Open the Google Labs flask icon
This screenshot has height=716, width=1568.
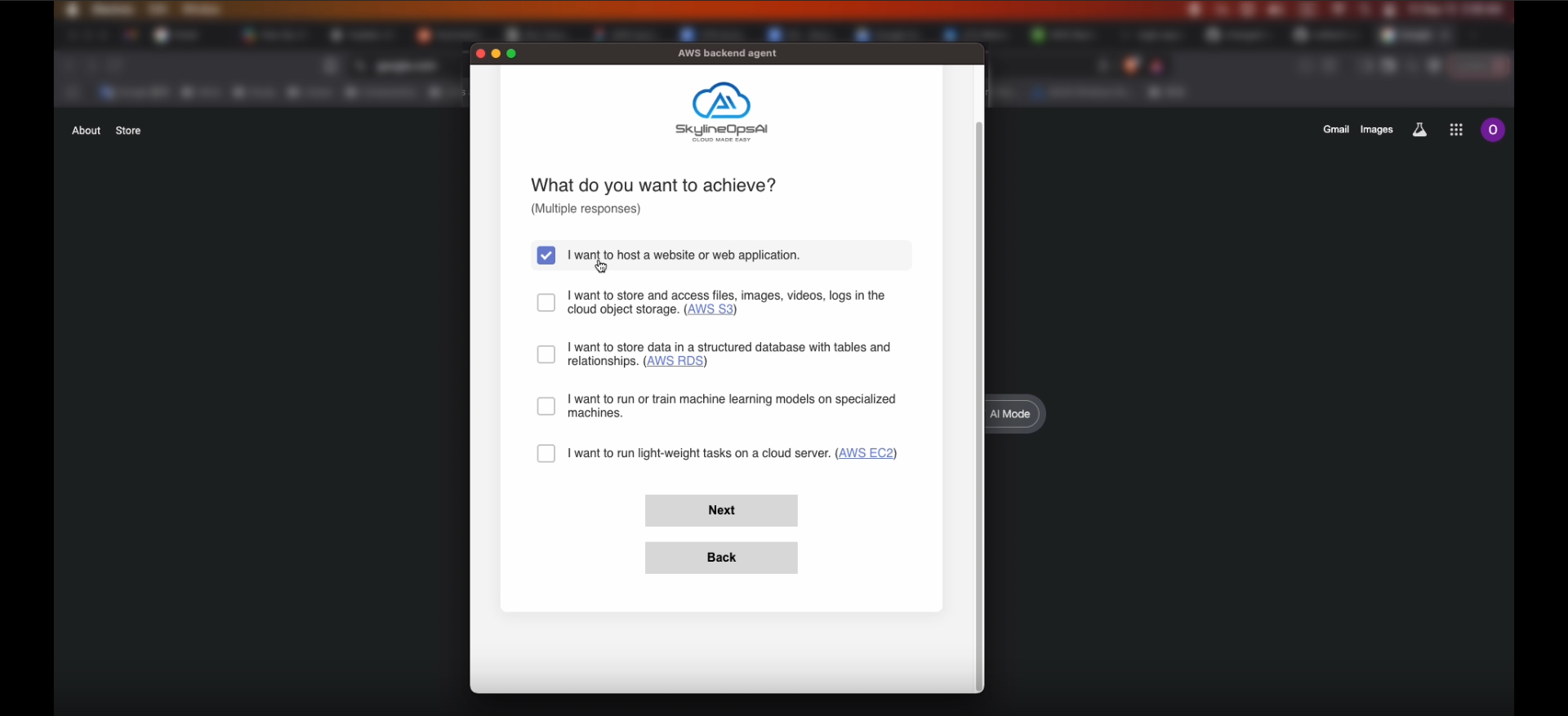pos(1419,131)
